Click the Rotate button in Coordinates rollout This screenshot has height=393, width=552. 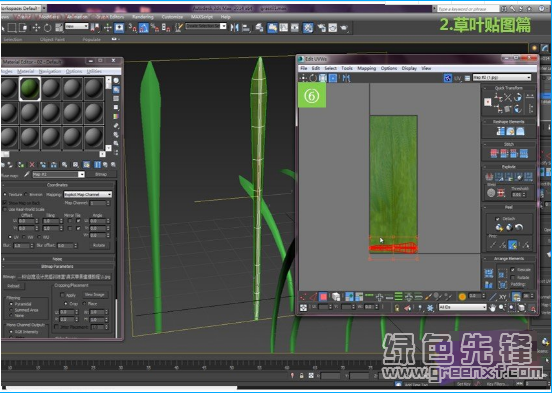click(99, 245)
